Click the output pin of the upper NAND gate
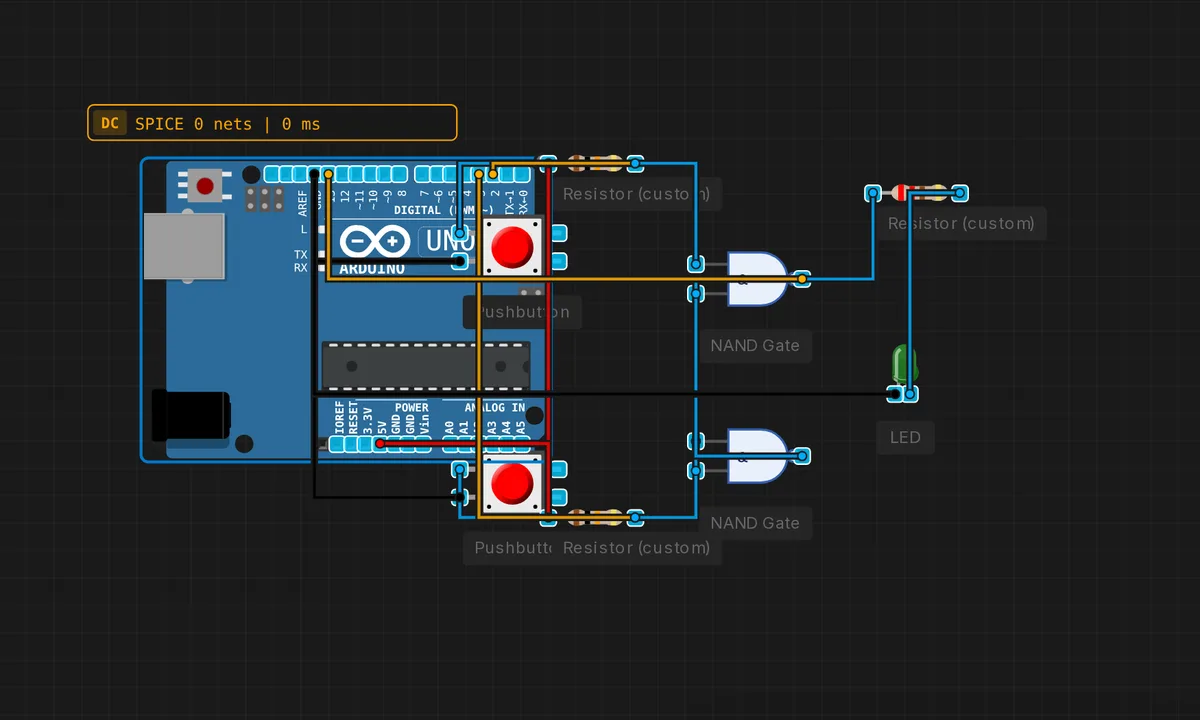 tap(802, 279)
